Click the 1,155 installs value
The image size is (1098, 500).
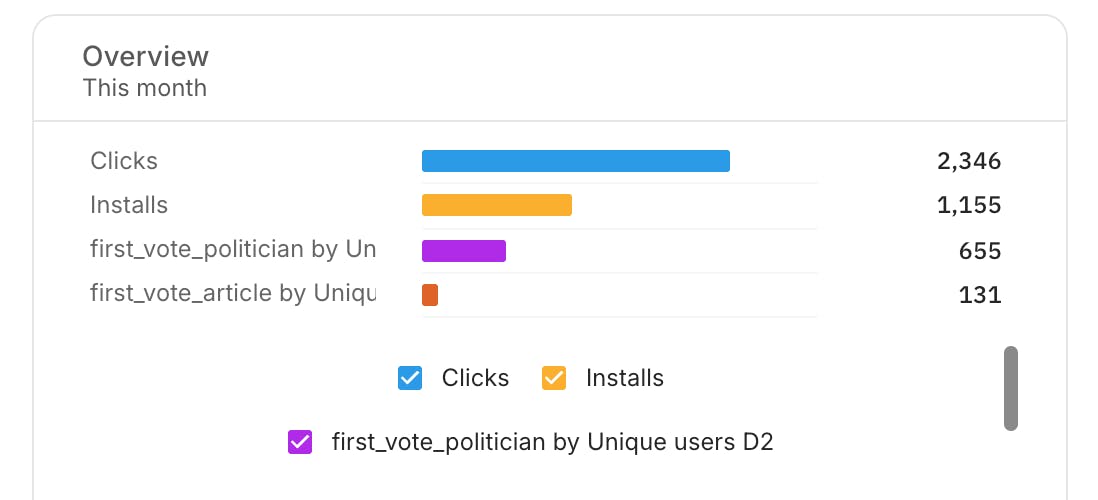(969, 206)
